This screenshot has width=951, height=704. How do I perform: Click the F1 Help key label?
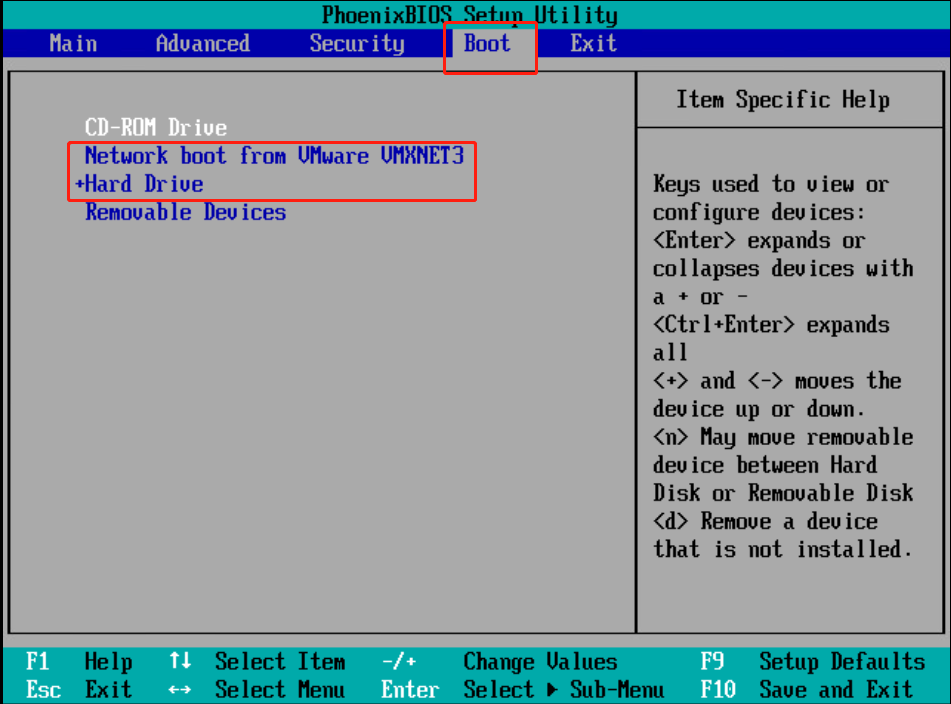point(38,662)
